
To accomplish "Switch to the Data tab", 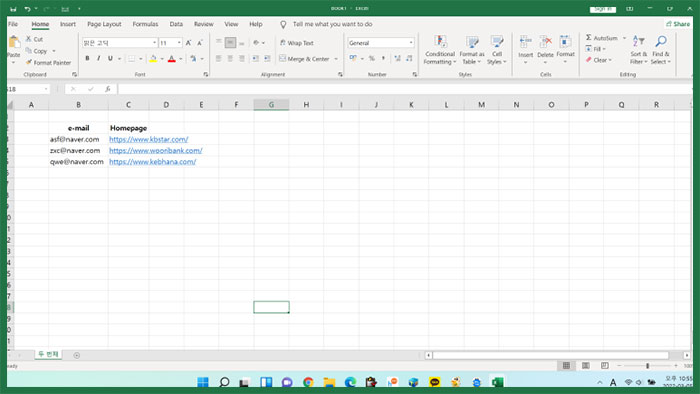I will tap(176, 24).
